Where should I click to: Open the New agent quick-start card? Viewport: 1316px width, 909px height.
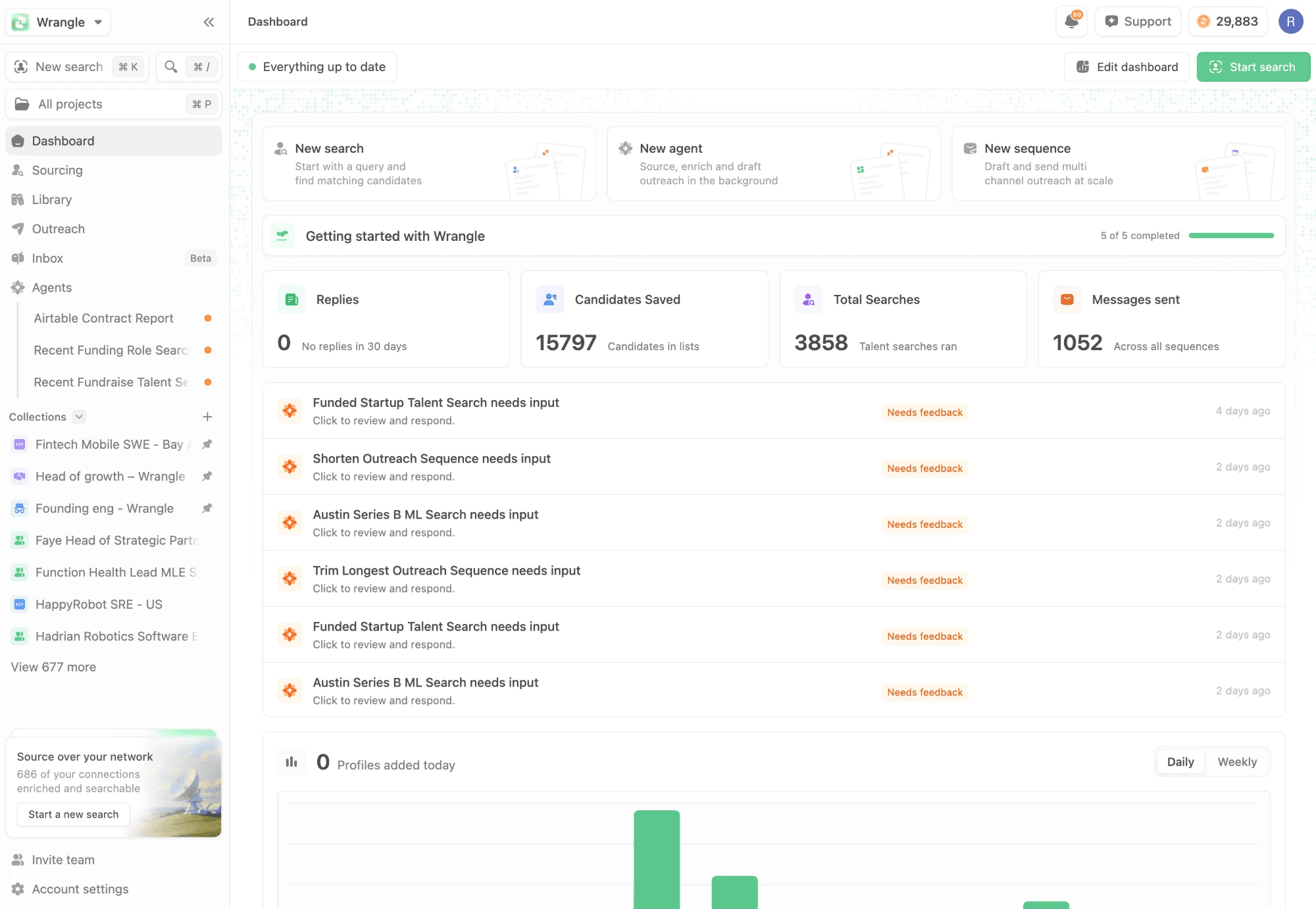[774, 163]
